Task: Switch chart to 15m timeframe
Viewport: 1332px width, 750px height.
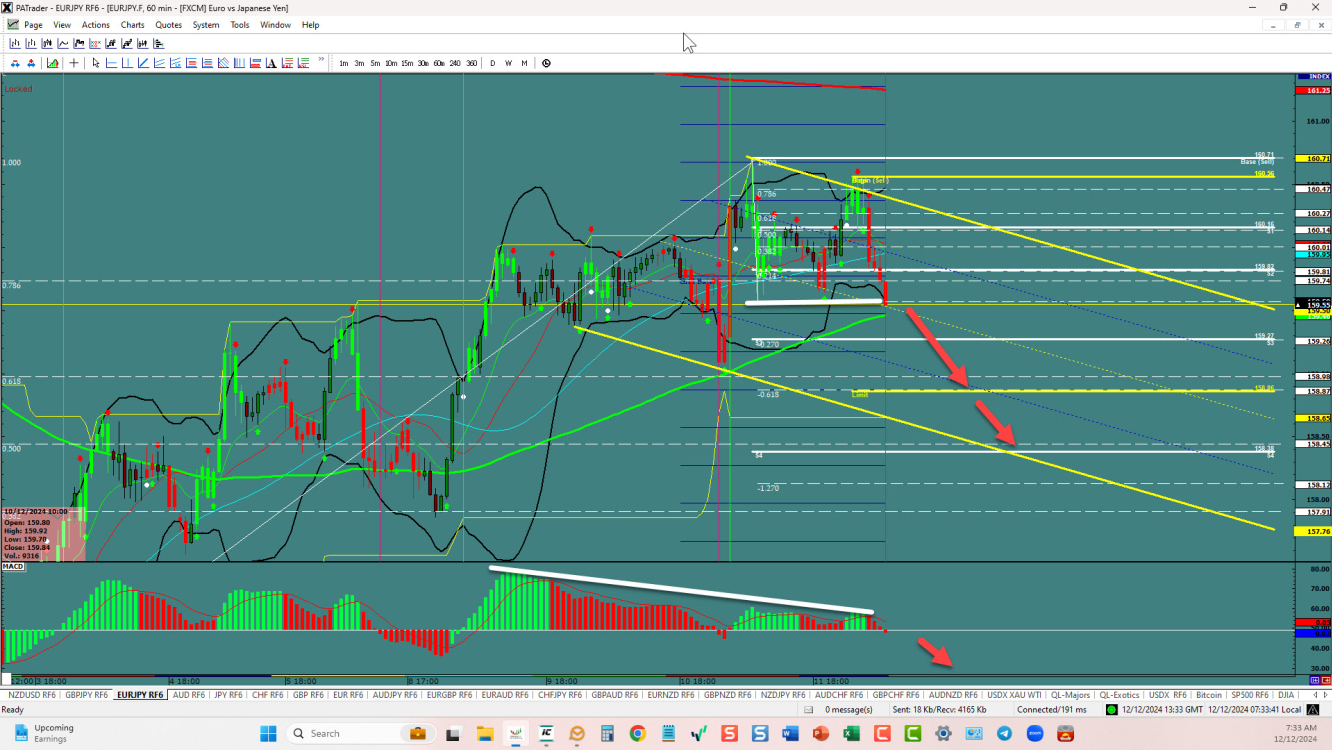Action: pos(407,63)
